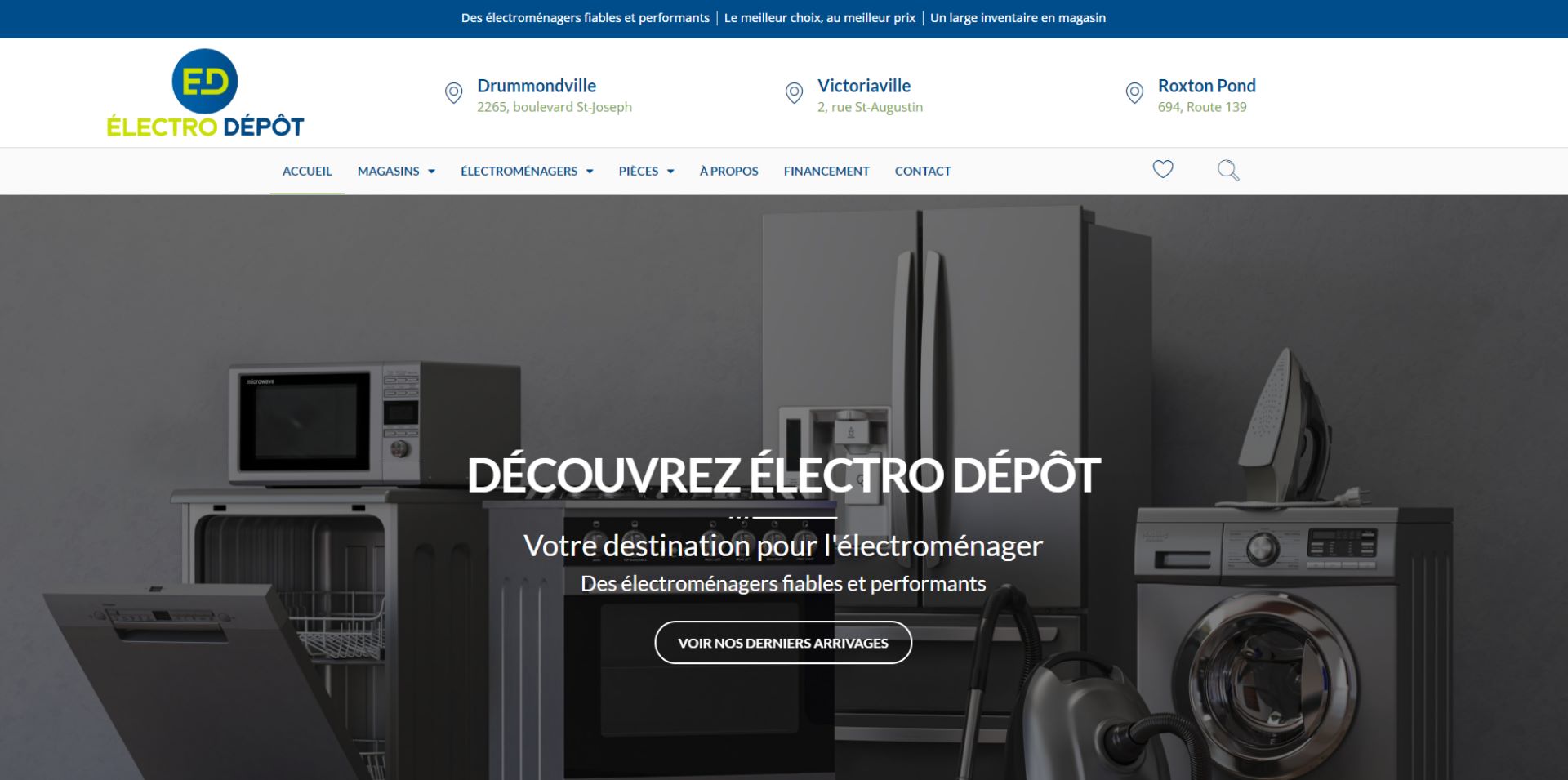
Task: Click the Roxton Pond address link
Action: pyautogui.click(x=1202, y=106)
